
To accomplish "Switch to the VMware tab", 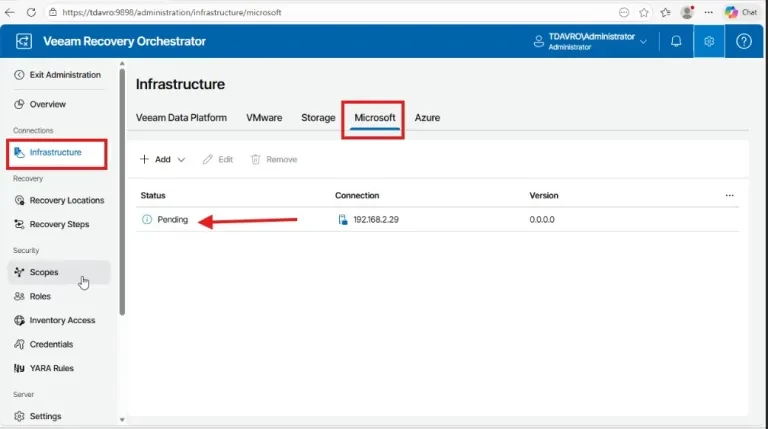I will click(264, 118).
